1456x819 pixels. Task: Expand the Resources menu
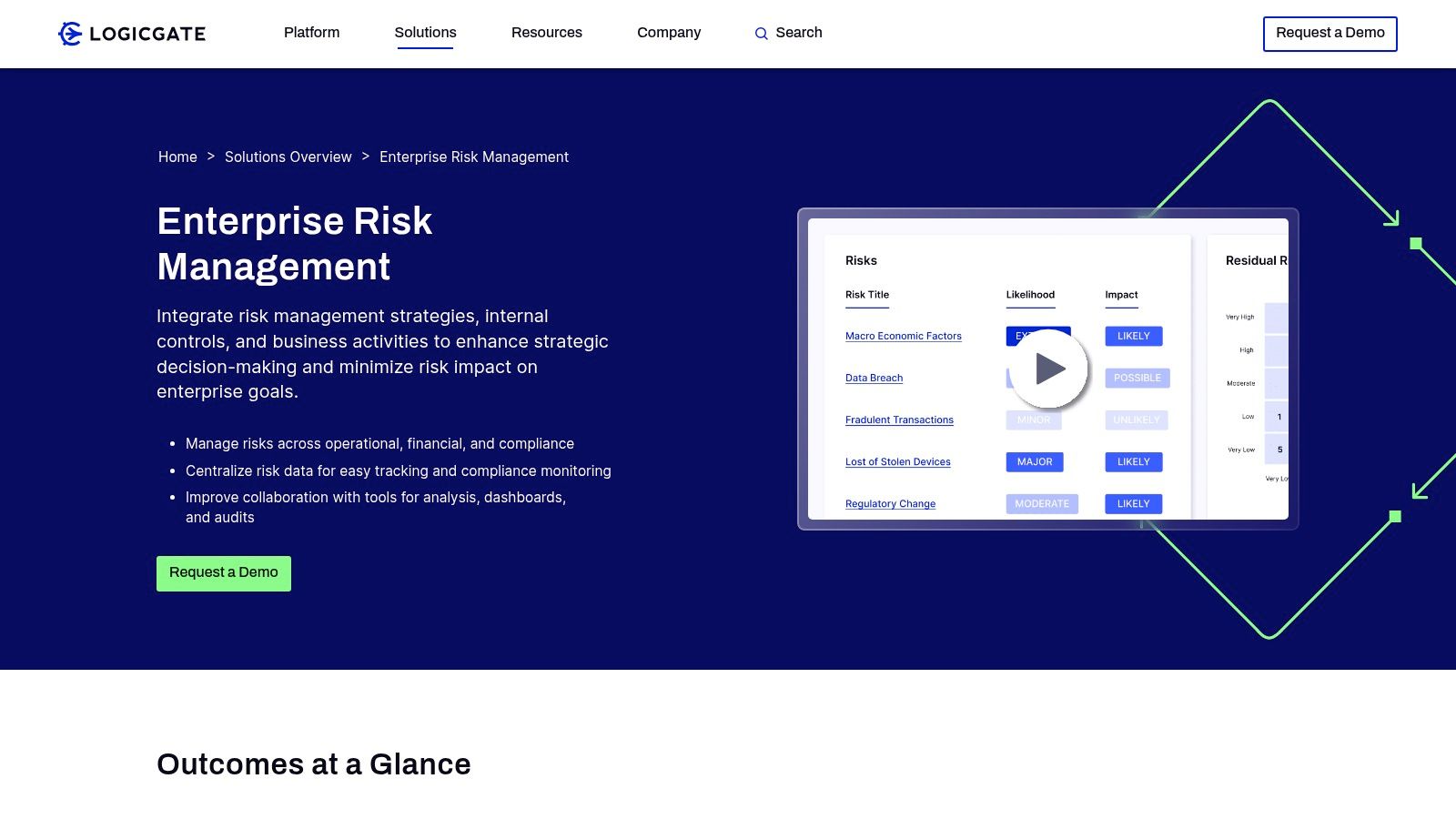547,33
